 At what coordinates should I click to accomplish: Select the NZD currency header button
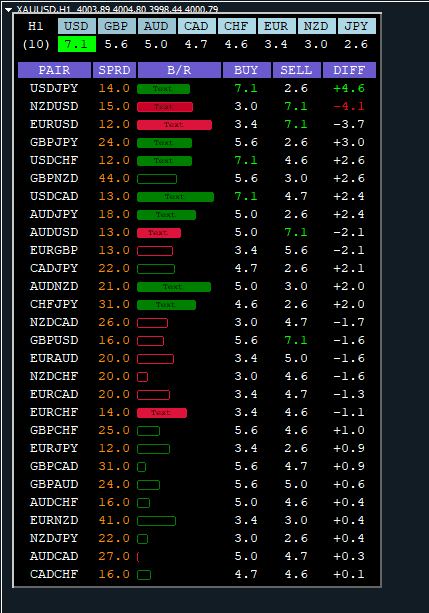tap(316, 26)
